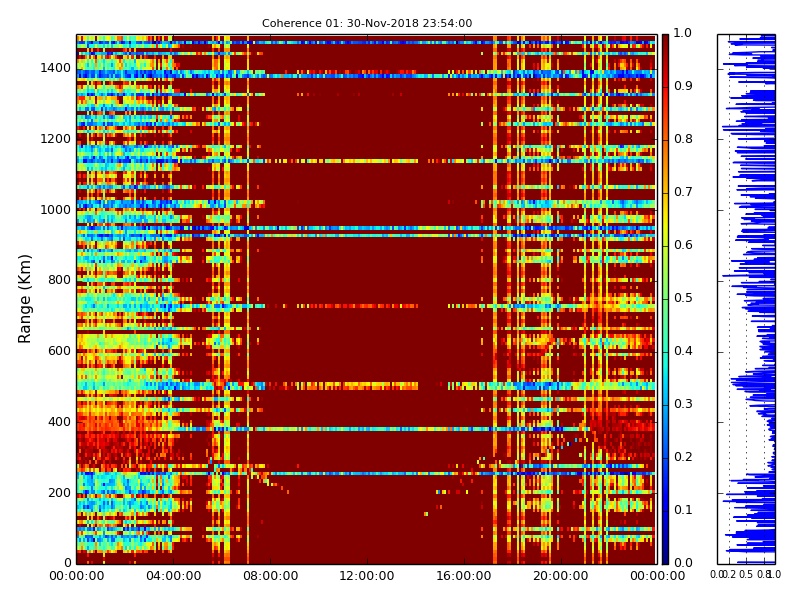
Task: Click the colorbar at the 0.5 green level
Action: click(665, 299)
